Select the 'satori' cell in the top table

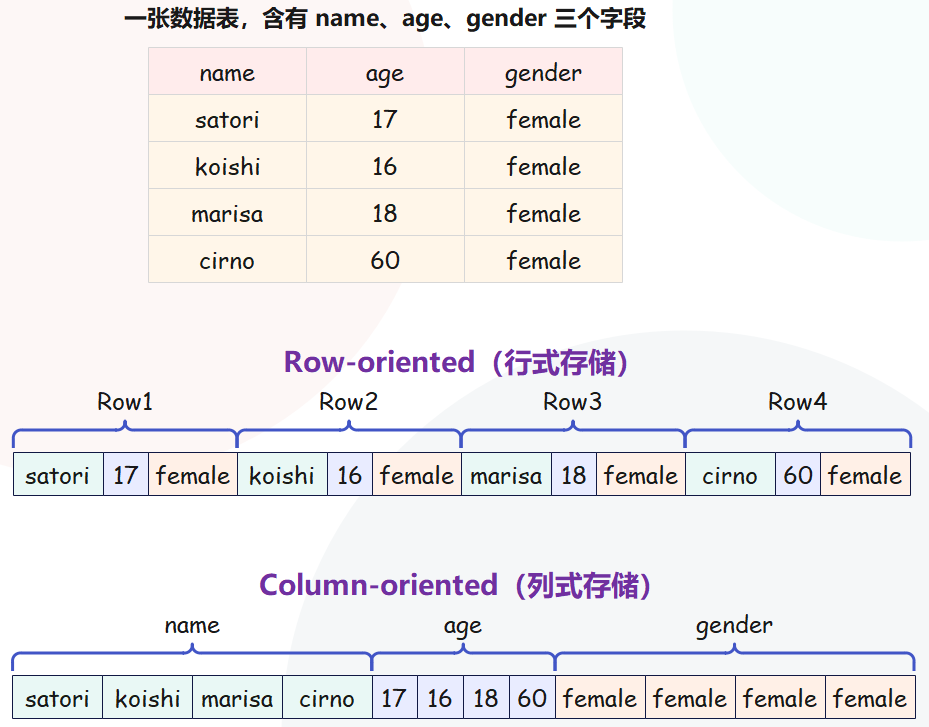coord(227,120)
